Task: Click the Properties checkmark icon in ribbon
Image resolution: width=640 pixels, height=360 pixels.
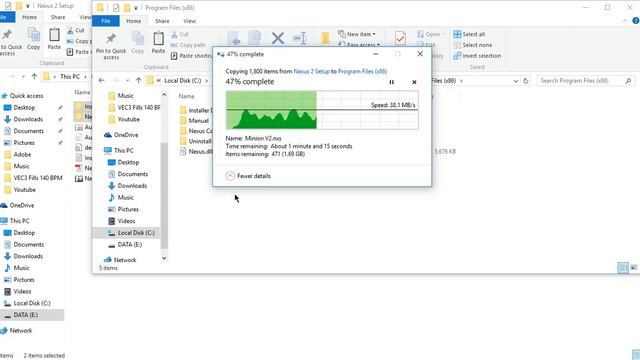Action: coord(400,38)
